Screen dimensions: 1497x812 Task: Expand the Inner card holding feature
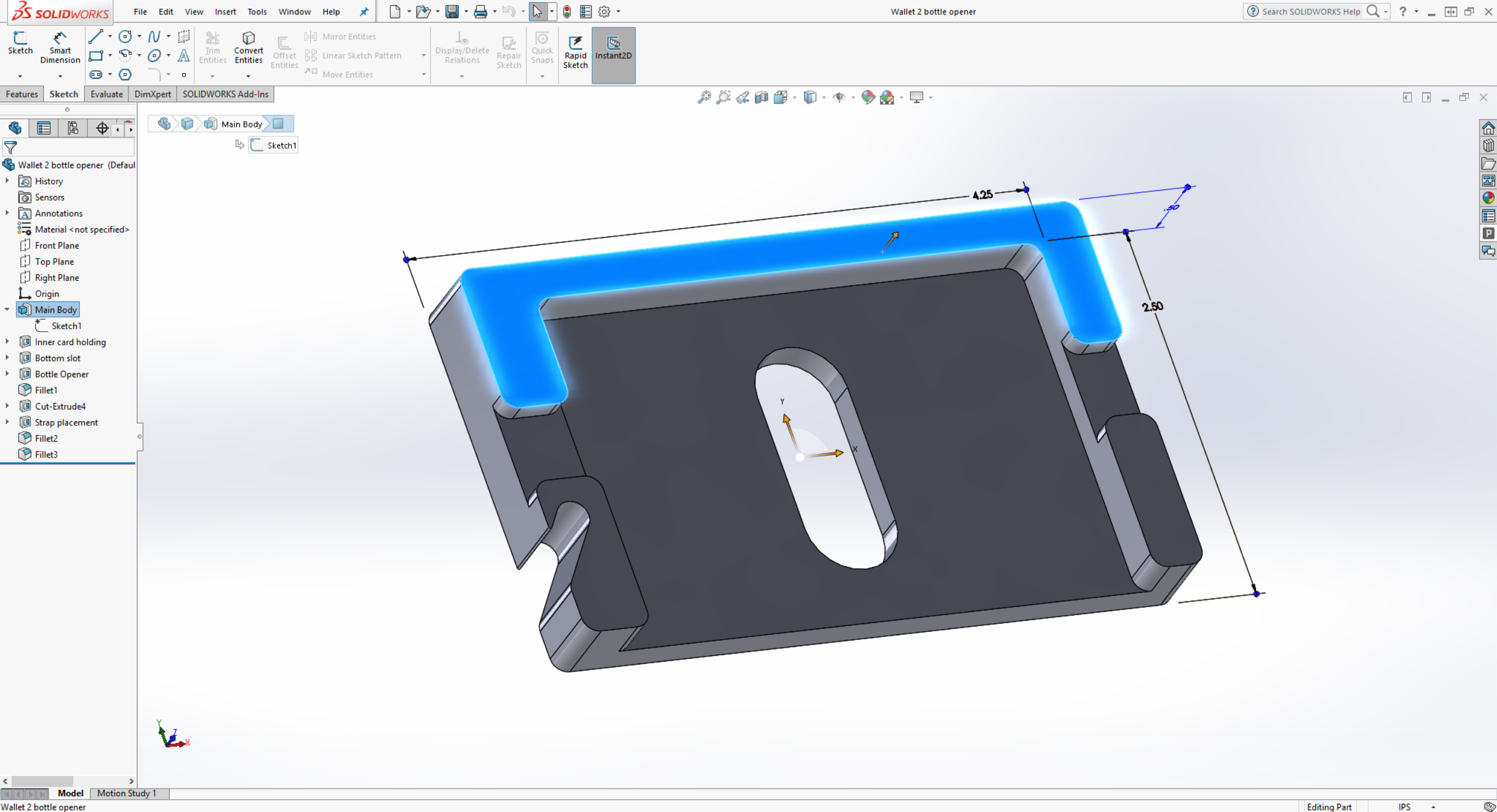coord(7,342)
